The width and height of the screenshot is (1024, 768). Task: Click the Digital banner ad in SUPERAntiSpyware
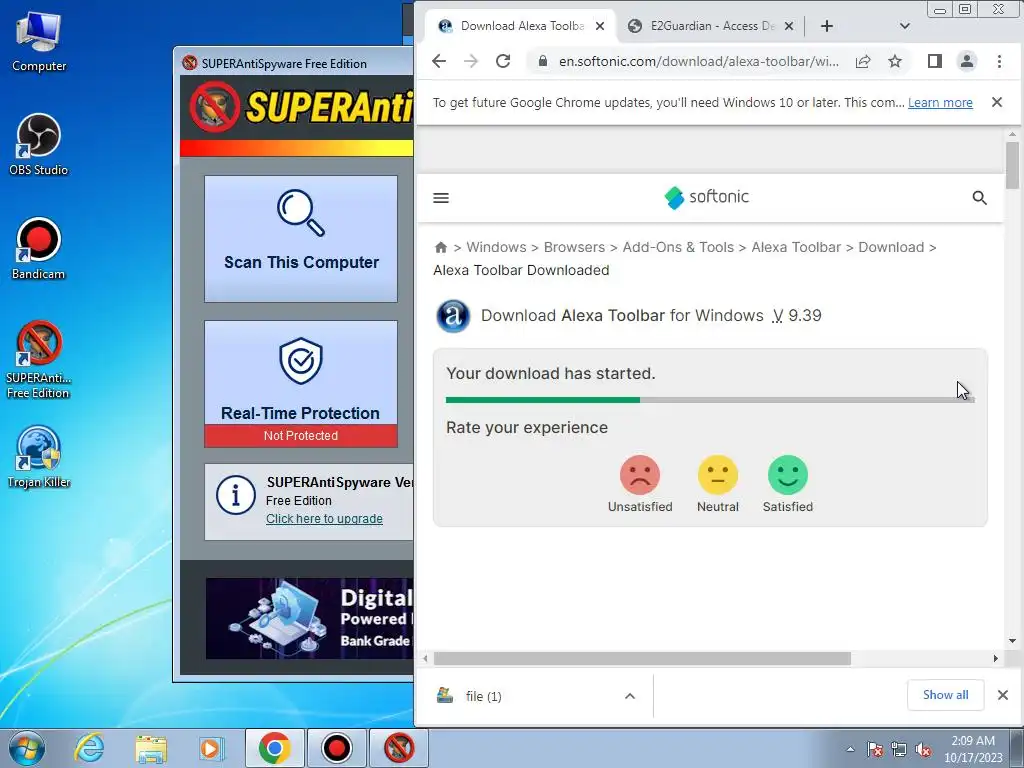(309, 618)
